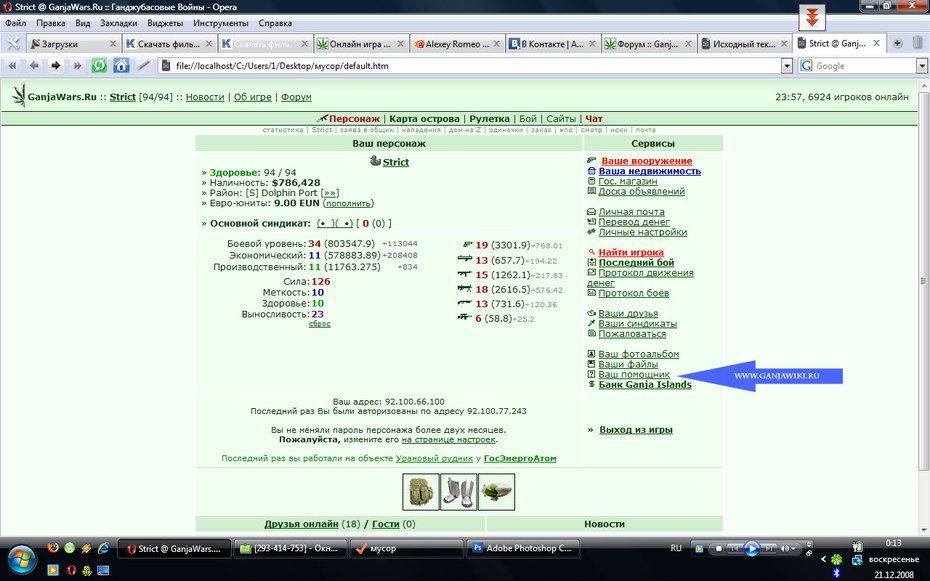Image resolution: width=930 pixels, height=581 pixels.
Task: Click the green ICQ flower tray icon
Action: pos(837,559)
